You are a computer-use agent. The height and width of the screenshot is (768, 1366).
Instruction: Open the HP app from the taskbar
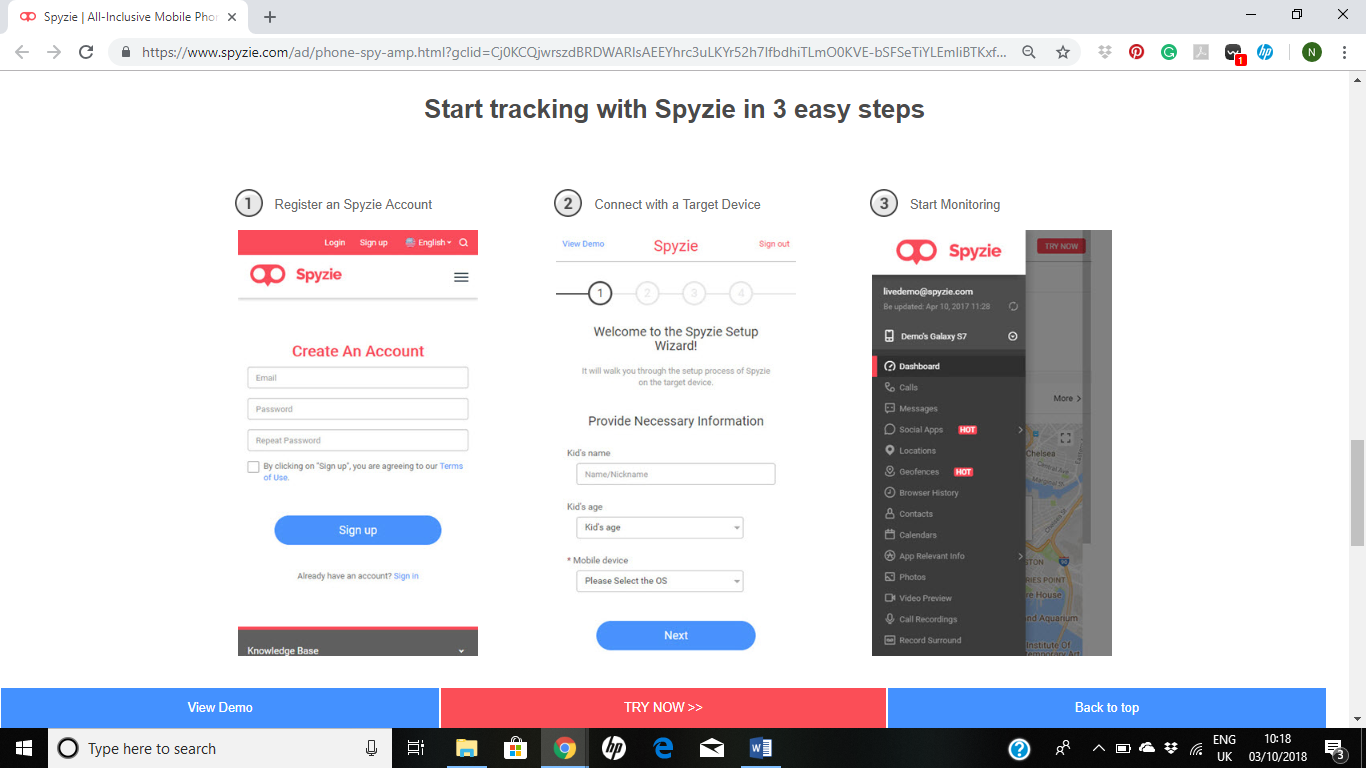[x=614, y=748]
